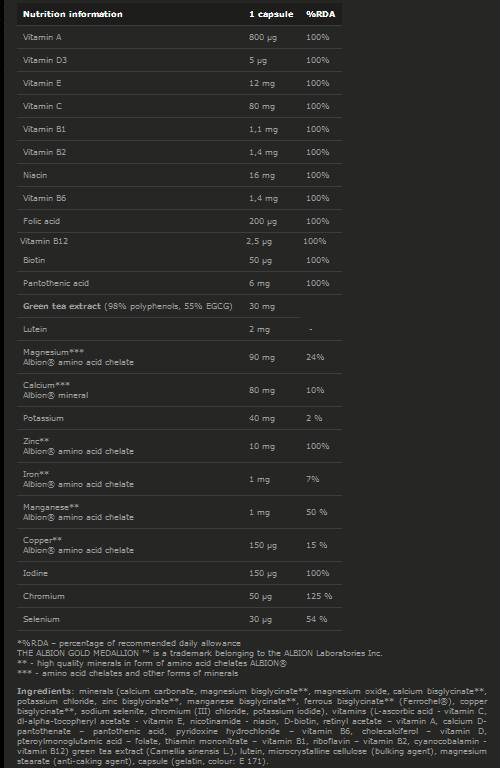This screenshot has width=500, height=768.
Task: Select the Vitamin A row label
Action: [x=42, y=37]
